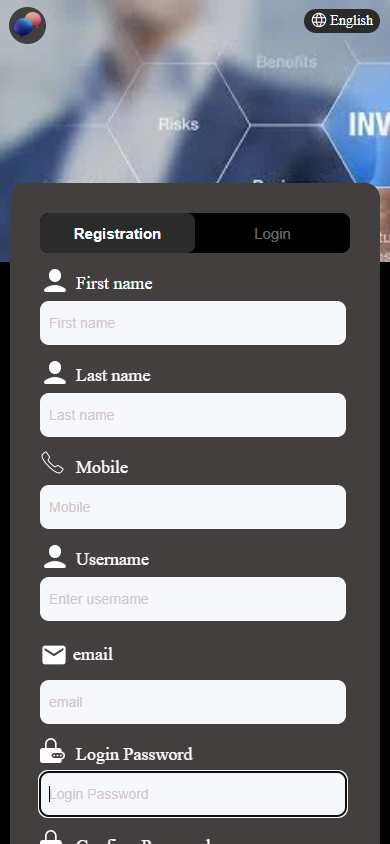
Task: Focus the Login Password input field
Action: coord(193,794)
